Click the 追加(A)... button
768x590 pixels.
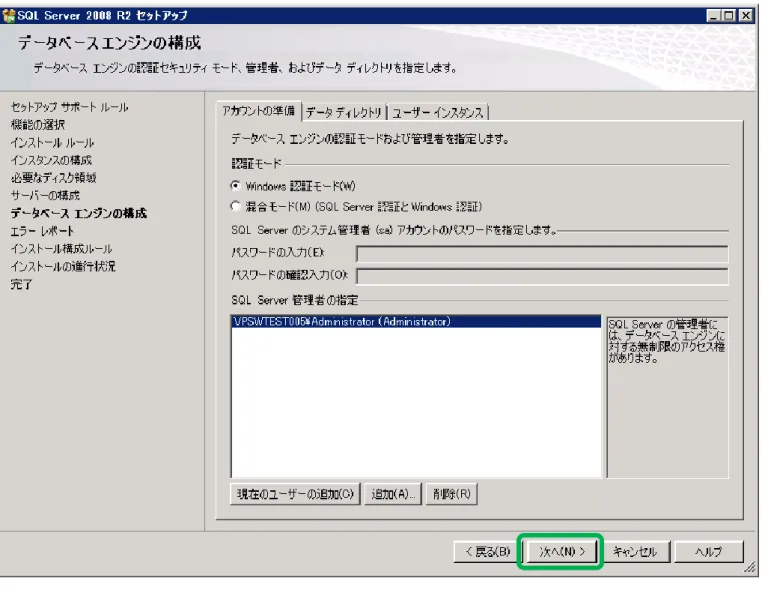tap(393, 494)
